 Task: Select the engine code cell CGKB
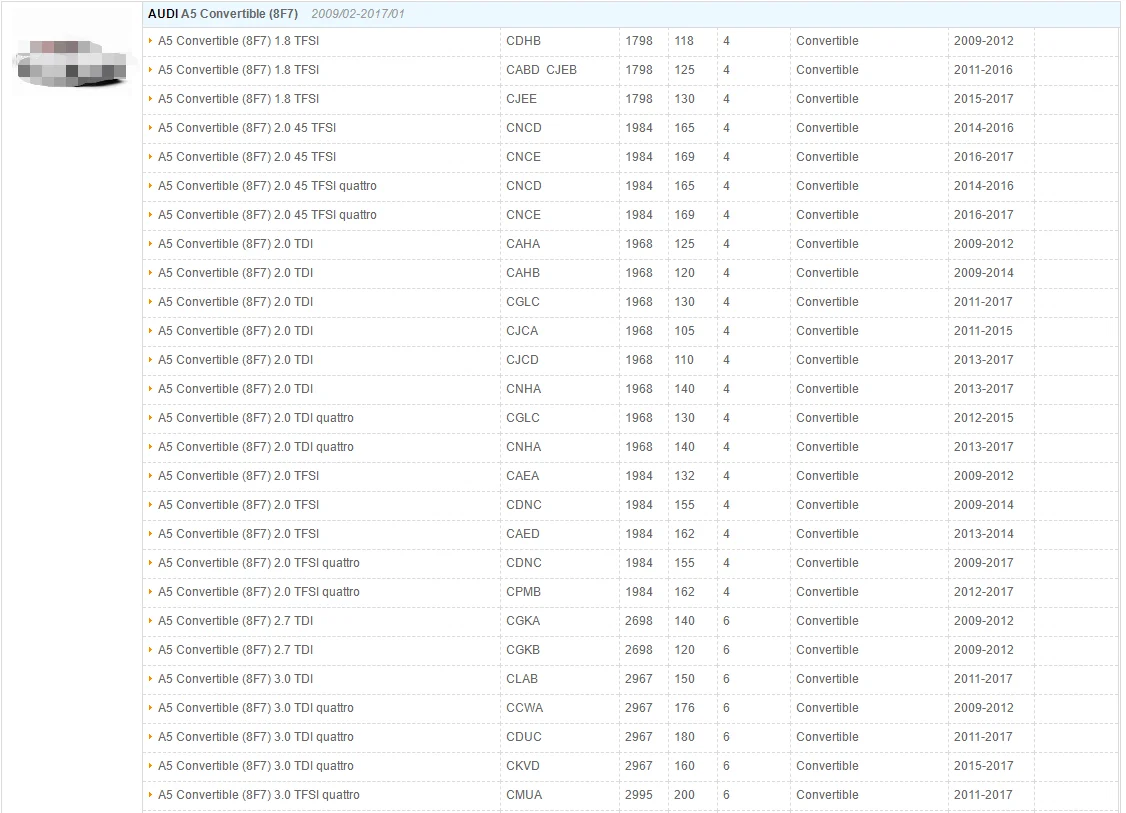tap(523, 649)
